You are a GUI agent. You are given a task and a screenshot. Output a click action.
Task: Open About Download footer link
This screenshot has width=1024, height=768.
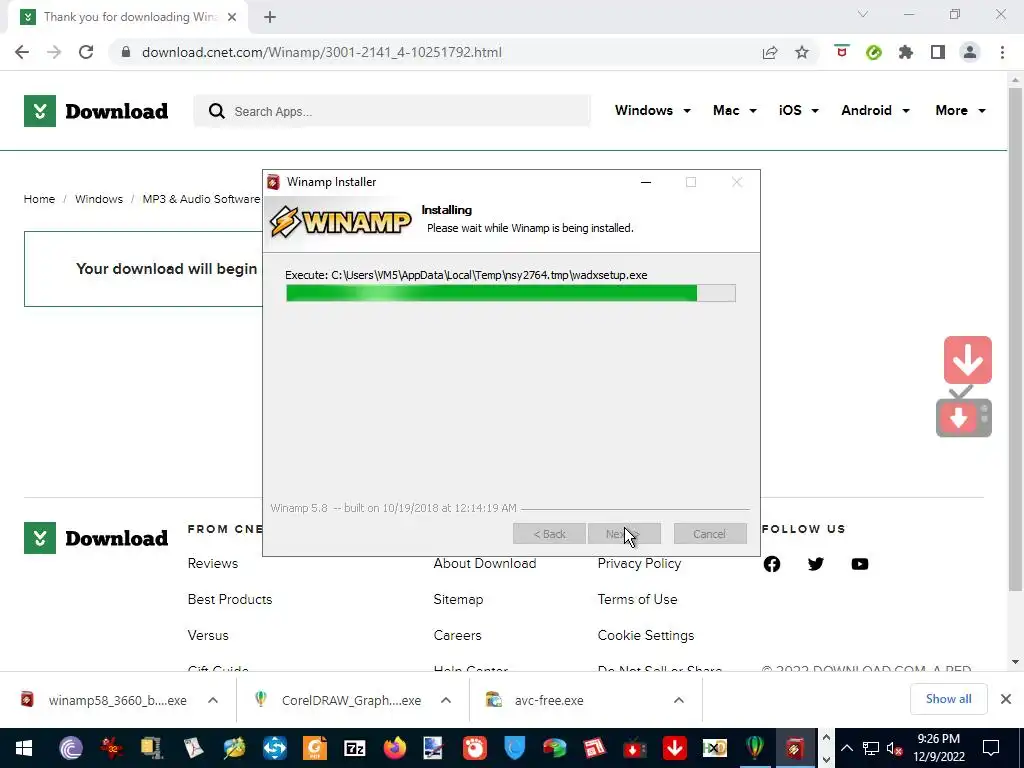pos(485,564)
